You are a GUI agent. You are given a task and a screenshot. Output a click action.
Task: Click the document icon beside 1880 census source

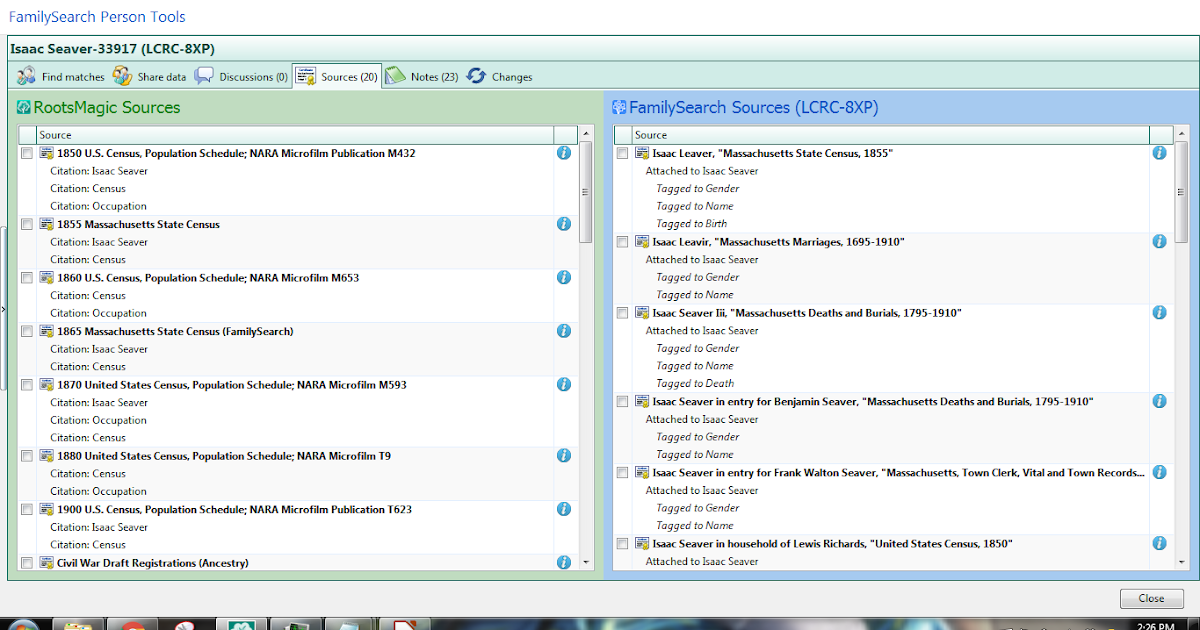tap(47, 455)
